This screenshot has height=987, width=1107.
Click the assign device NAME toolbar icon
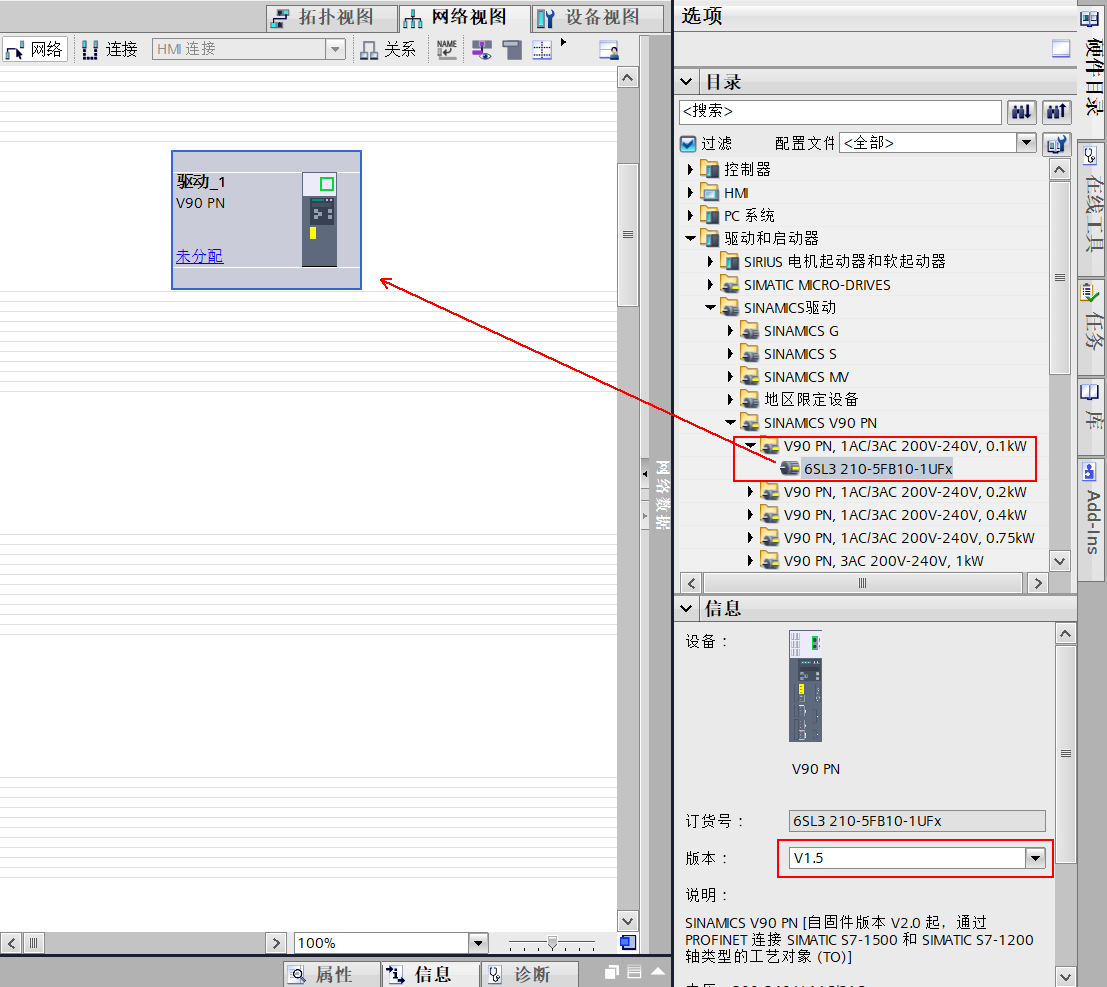446,48
